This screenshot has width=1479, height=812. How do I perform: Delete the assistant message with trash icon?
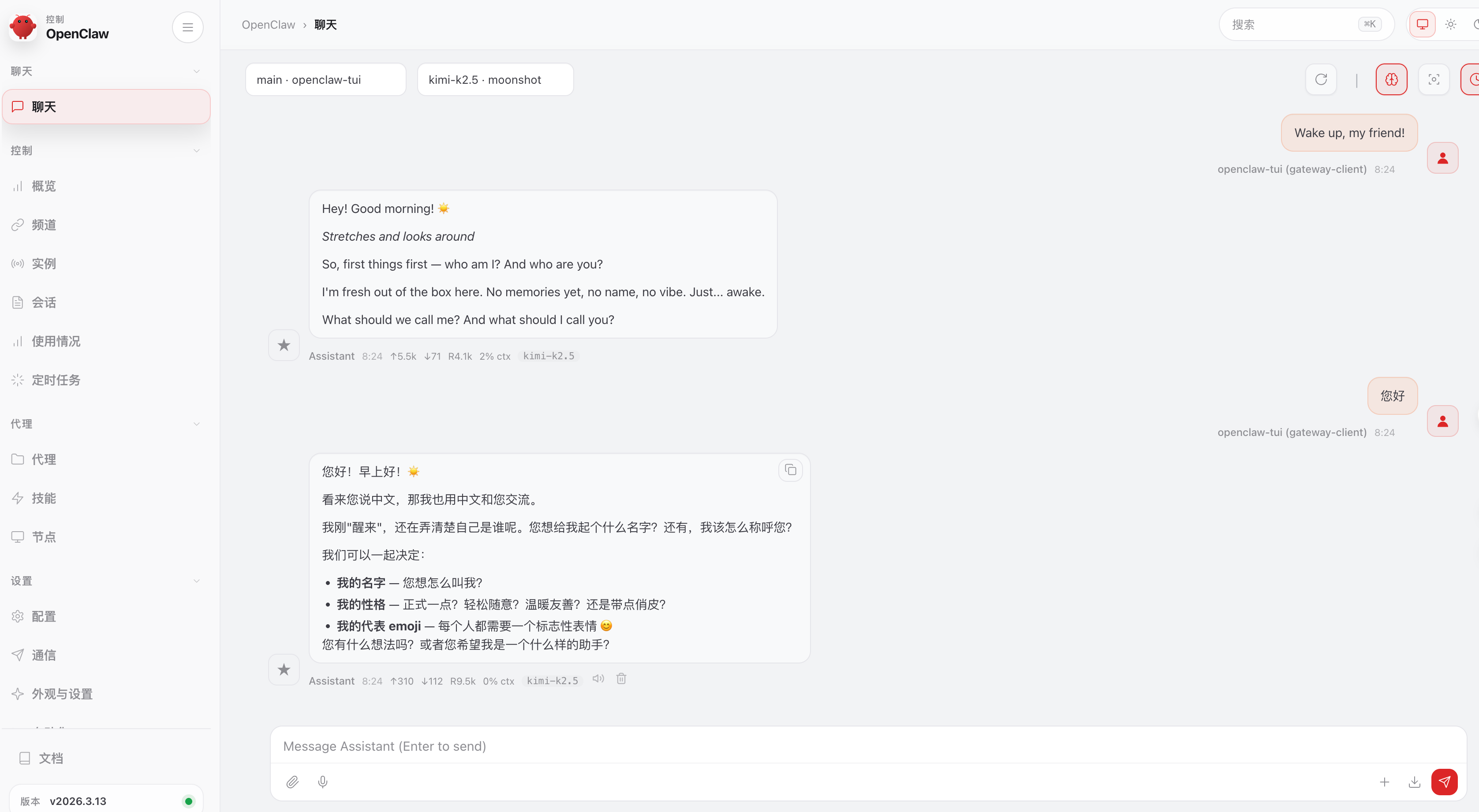pyautogui.click(x=621, y=678)
